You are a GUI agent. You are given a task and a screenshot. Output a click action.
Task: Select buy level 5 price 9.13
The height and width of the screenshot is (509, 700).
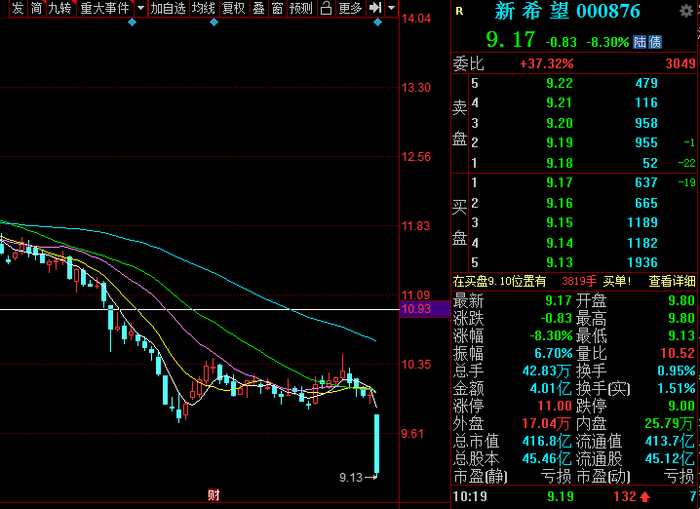click(x=559, y=263)
